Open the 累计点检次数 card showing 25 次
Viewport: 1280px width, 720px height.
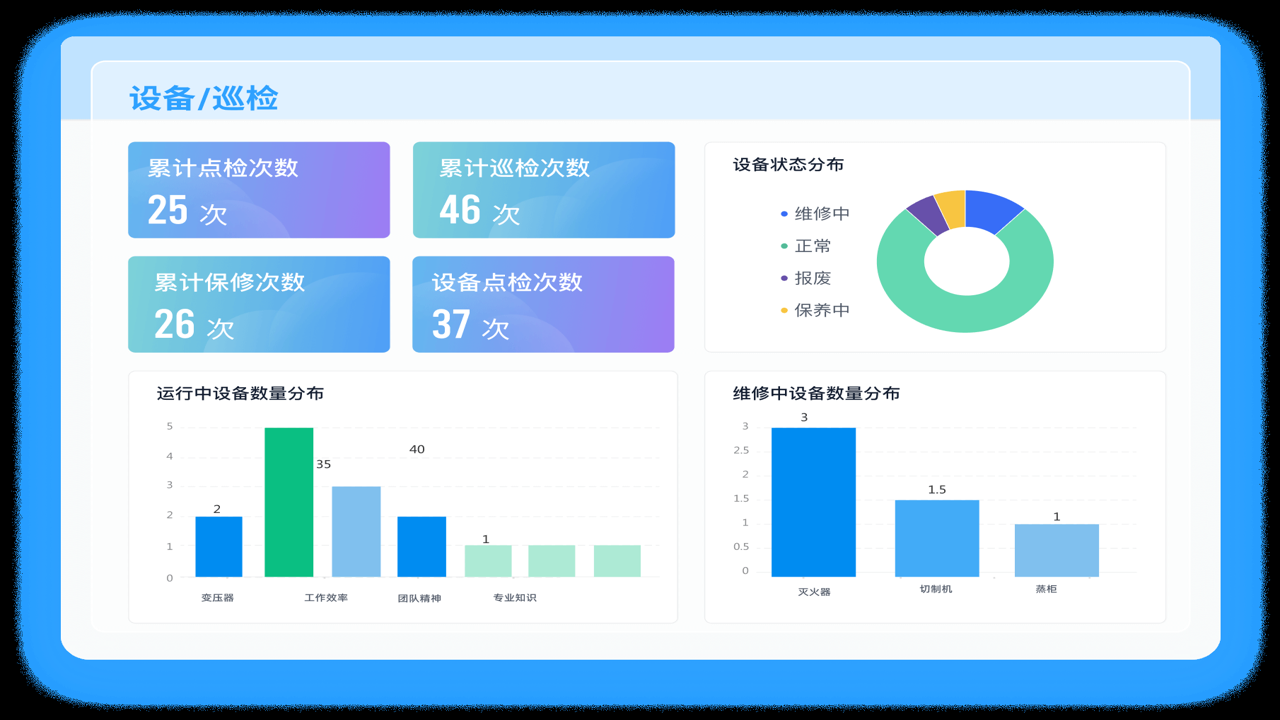tap(259, 190)
